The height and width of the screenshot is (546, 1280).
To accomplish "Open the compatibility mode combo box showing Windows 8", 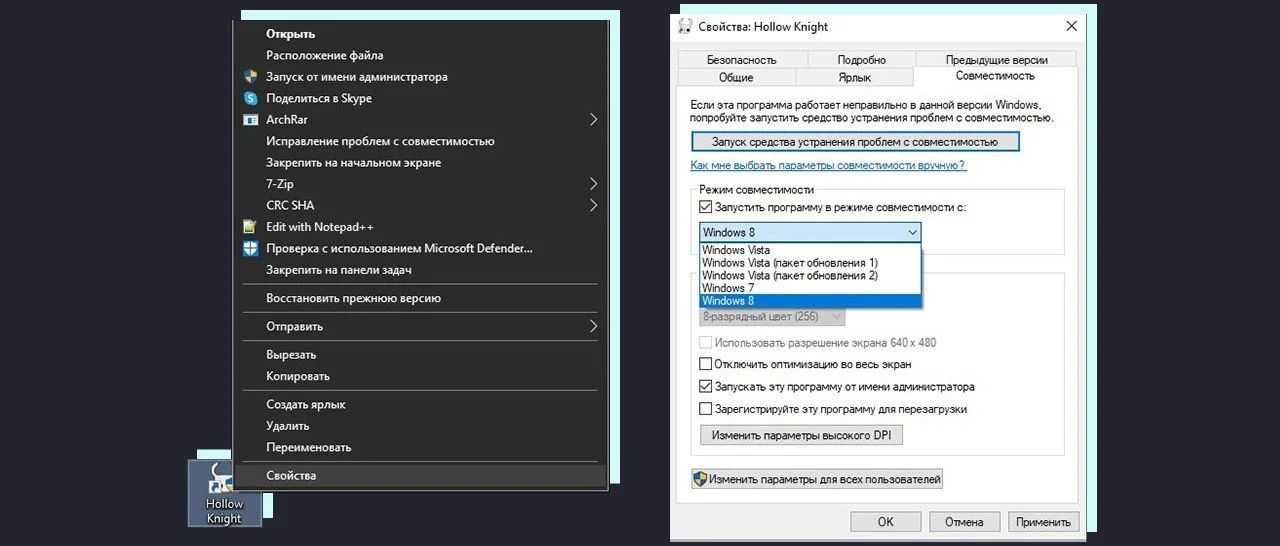I will (x=810, y=232).
